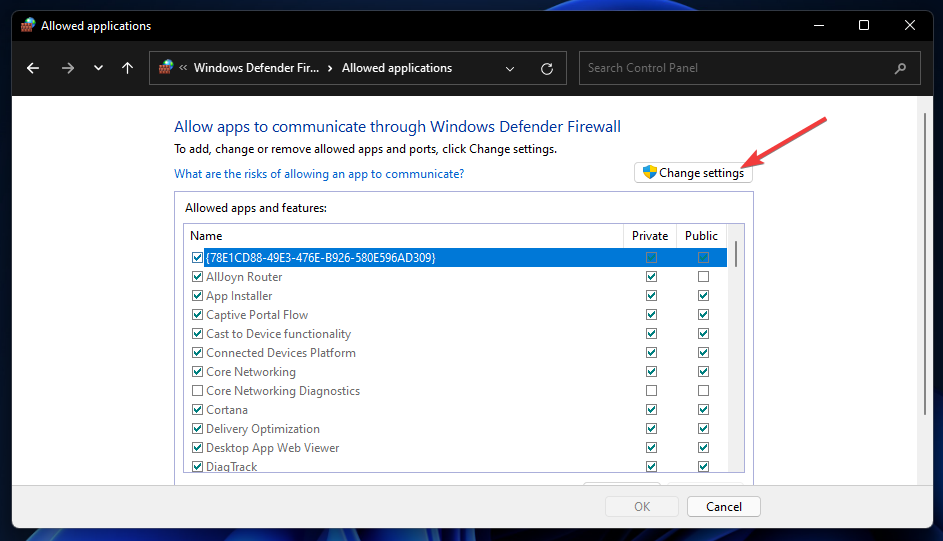Click Windows Defender Fir... breadcrumb
The image size is (943, 541).
256,68
